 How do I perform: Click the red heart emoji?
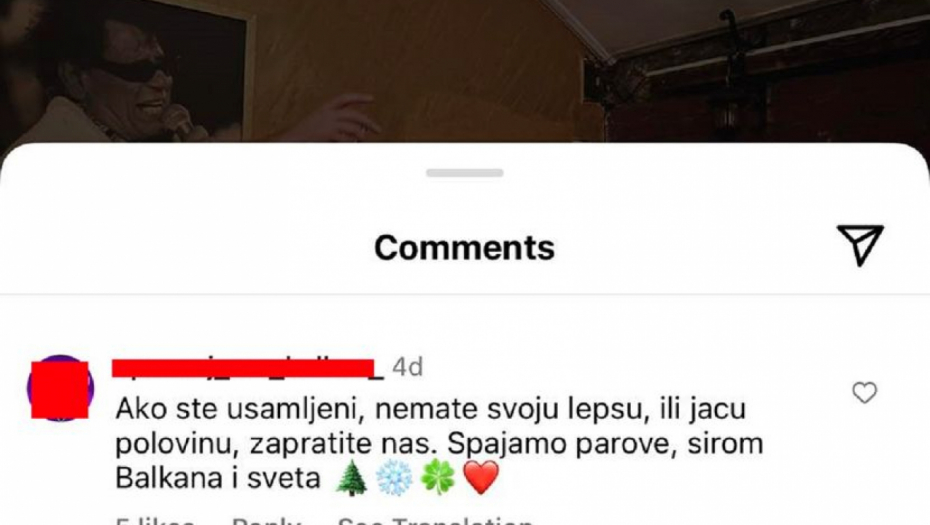(x=481, y=478)
